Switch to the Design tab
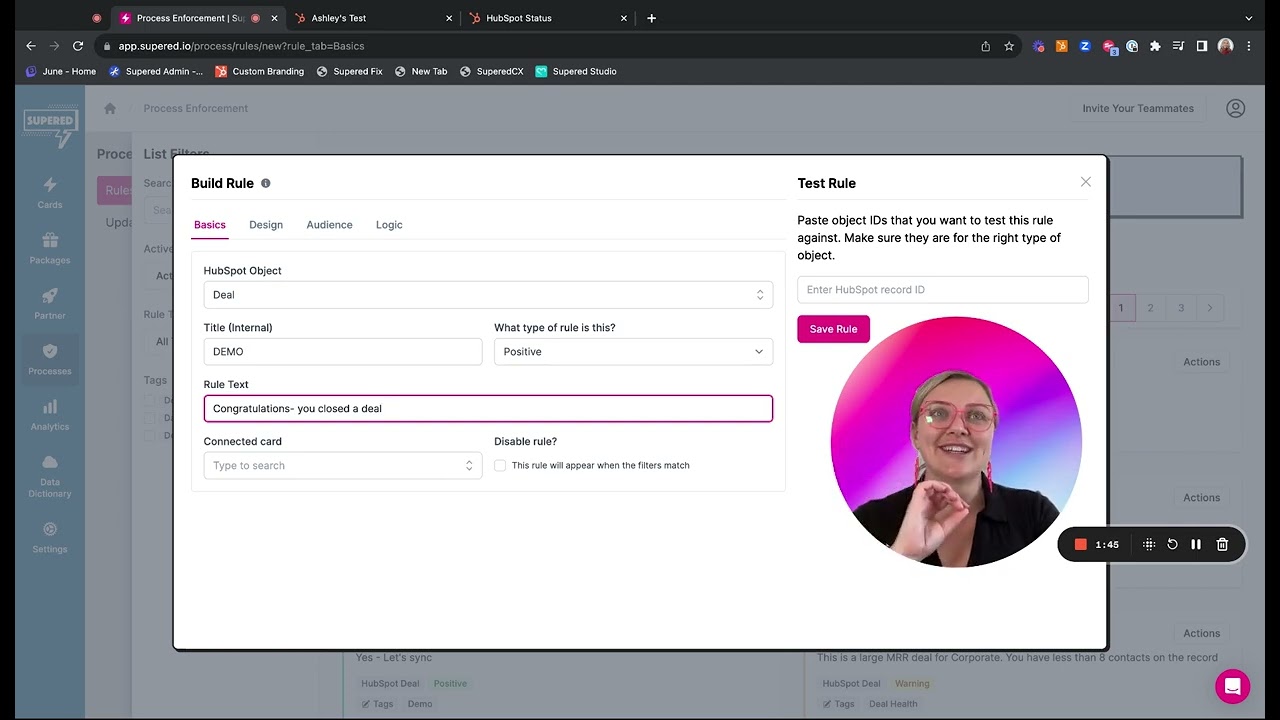Image resolution: width=1280 pixels, height=720 pixels. [266, 224]
